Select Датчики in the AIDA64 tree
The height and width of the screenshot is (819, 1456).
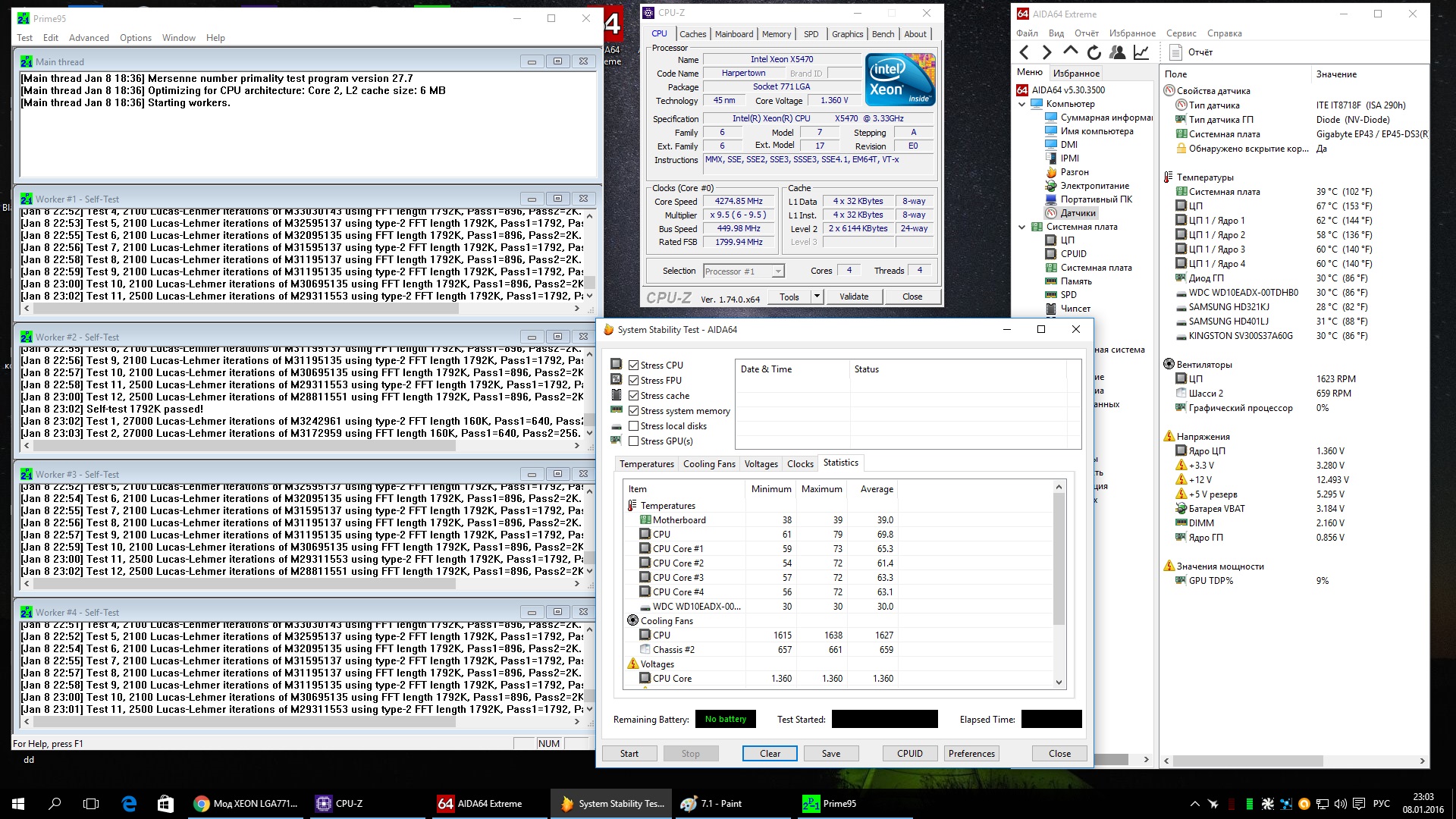pyautogui.click(x=1078, y=213)
